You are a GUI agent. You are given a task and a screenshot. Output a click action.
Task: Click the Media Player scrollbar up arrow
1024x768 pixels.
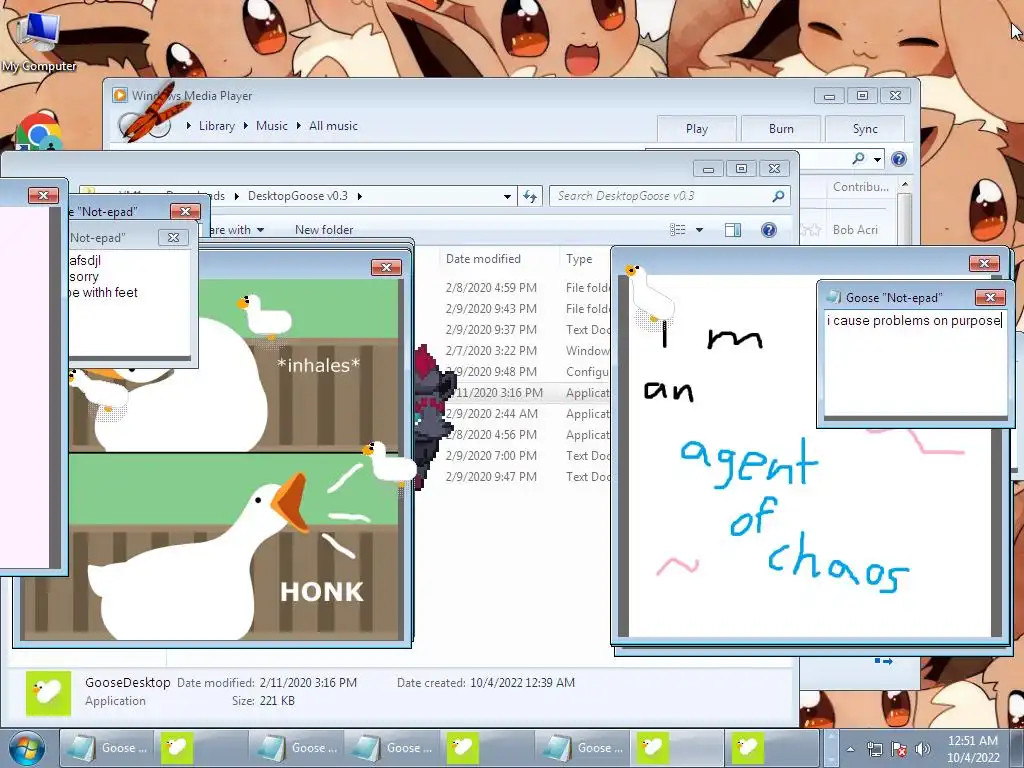point(904,185)
